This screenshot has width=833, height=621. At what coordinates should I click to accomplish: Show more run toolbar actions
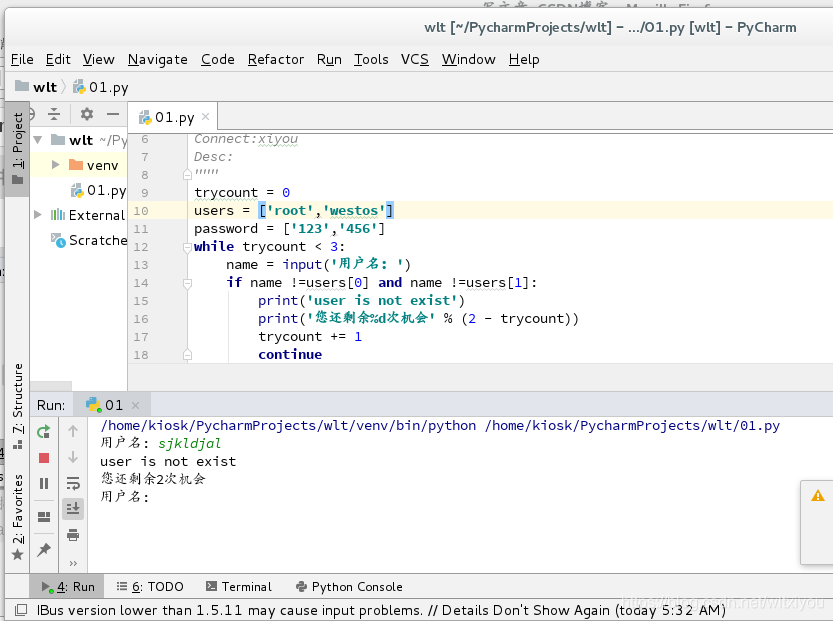[73, 563]
